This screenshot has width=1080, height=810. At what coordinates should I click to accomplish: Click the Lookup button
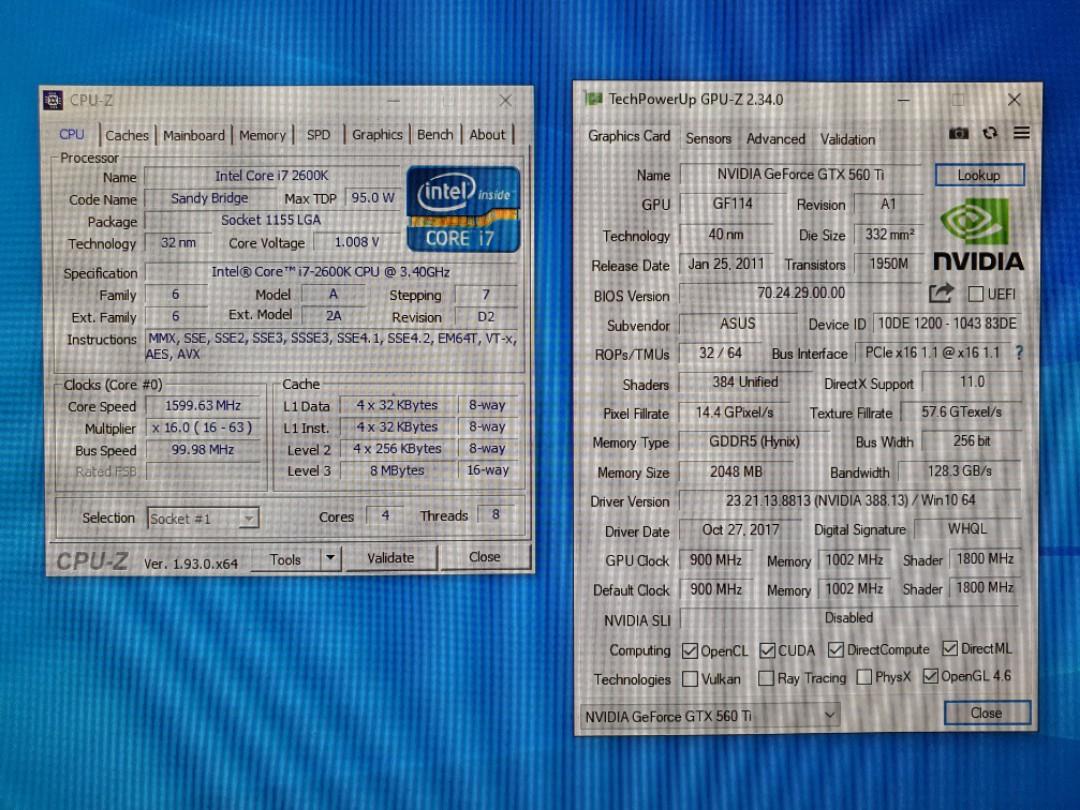click(979, 175)
